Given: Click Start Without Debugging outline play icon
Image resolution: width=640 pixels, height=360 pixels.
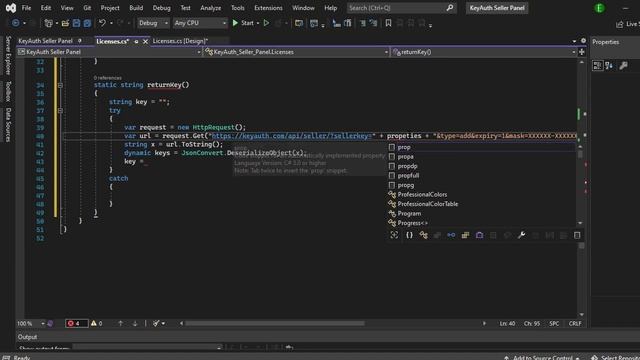Looking at the screenshot, I should pos(266,23).
